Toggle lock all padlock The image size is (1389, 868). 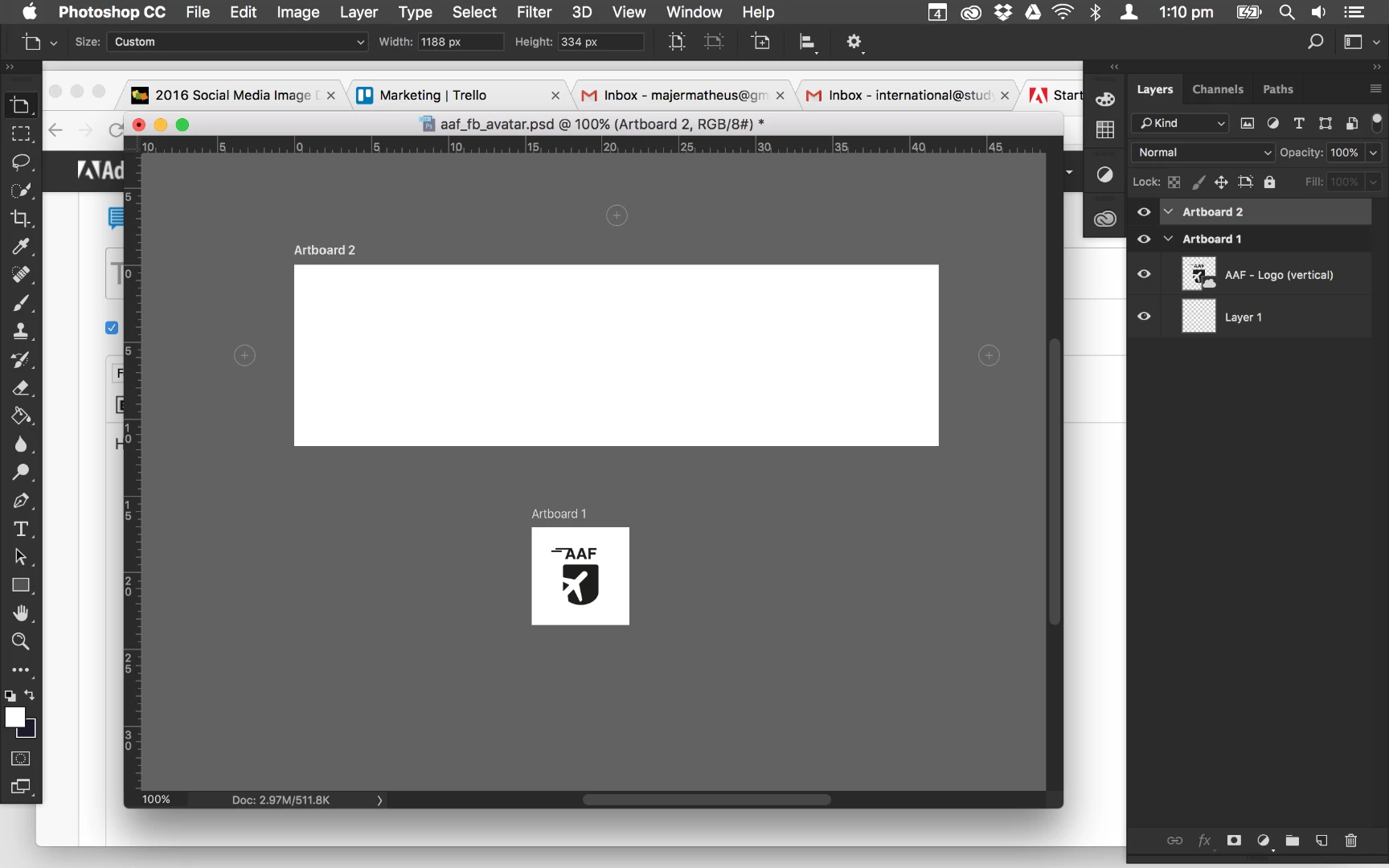[1269, 182]
